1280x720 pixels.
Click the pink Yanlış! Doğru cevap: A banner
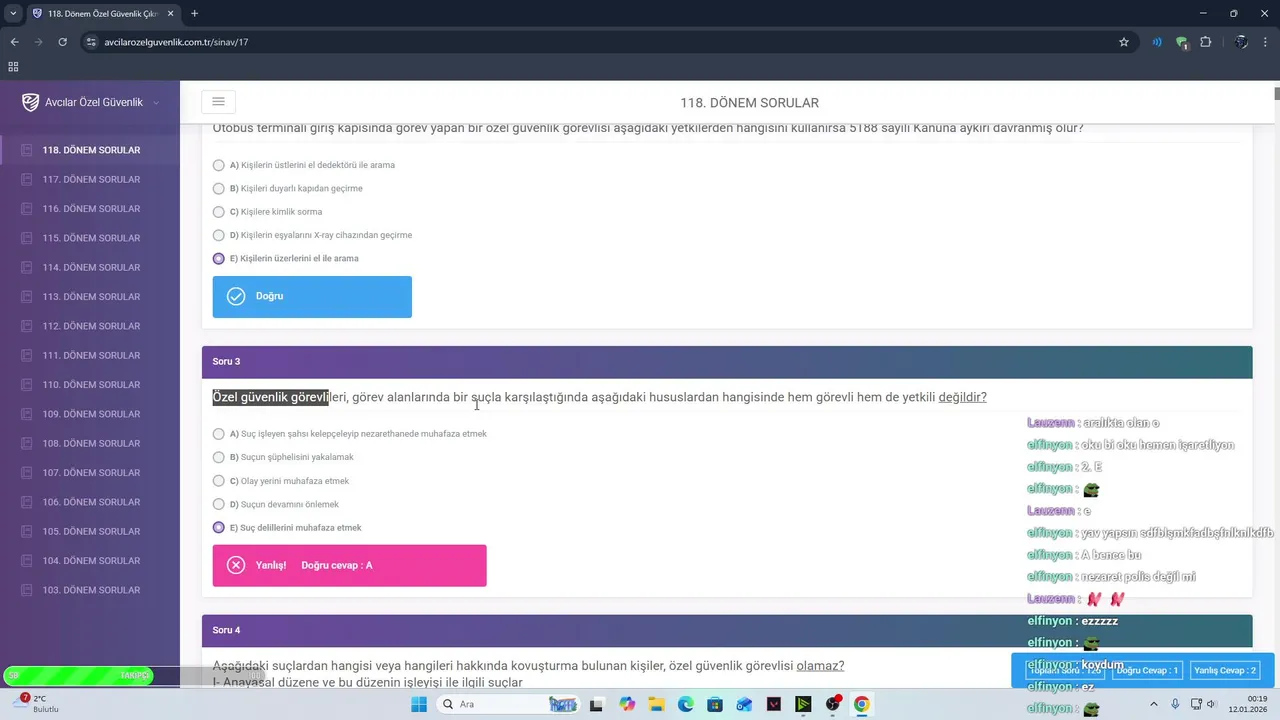click(x=349, y=565)
